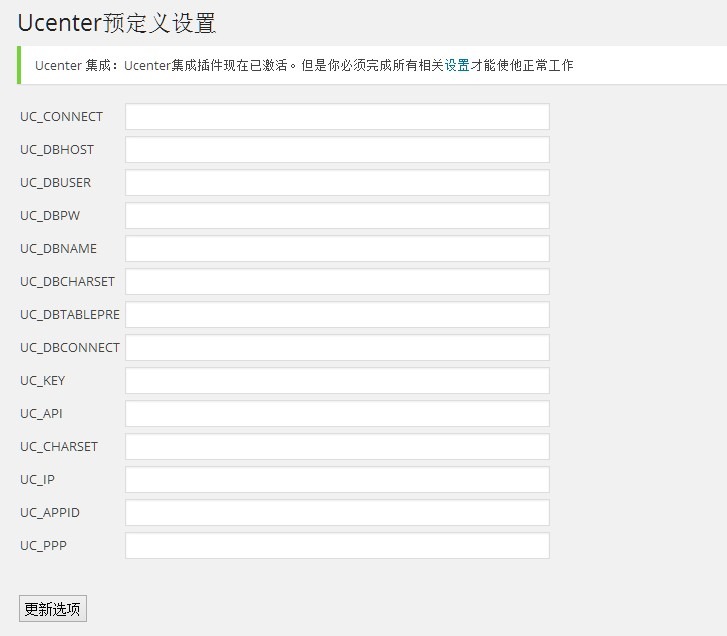Click the UC_IP input field
Image resolution: width=727 pixels, height=636 pixels.
(337, 479)
